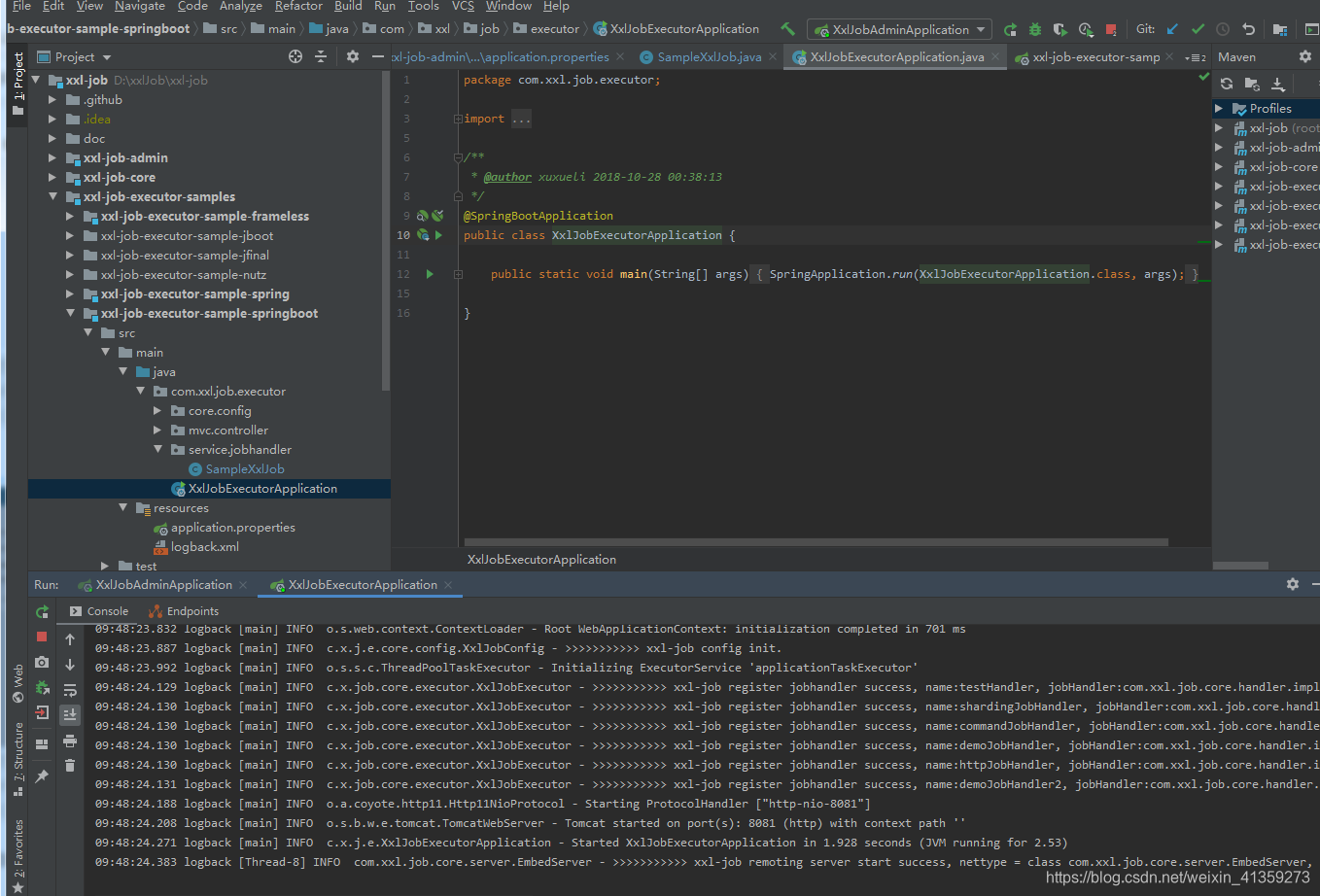
Task: Generate sources and update folders in Maven
Action: click(x=1252, y=85)
